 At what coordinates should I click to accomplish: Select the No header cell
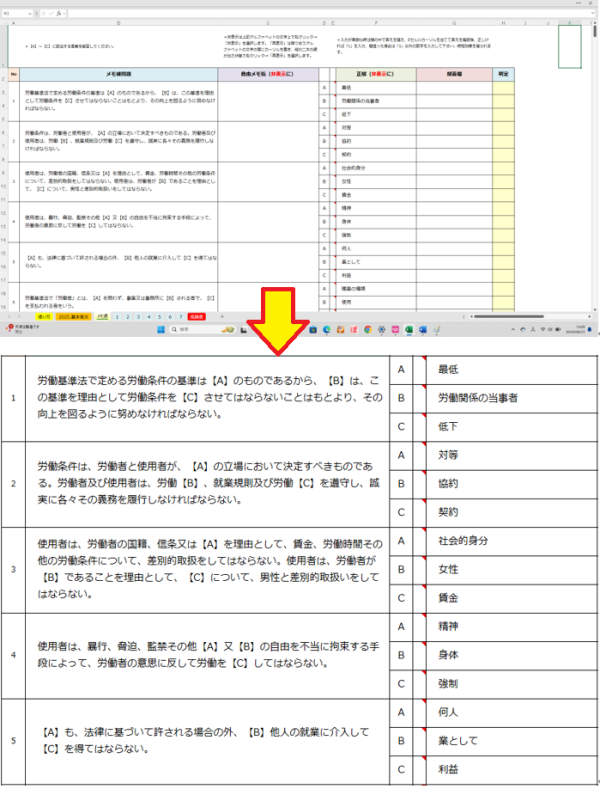14,74
